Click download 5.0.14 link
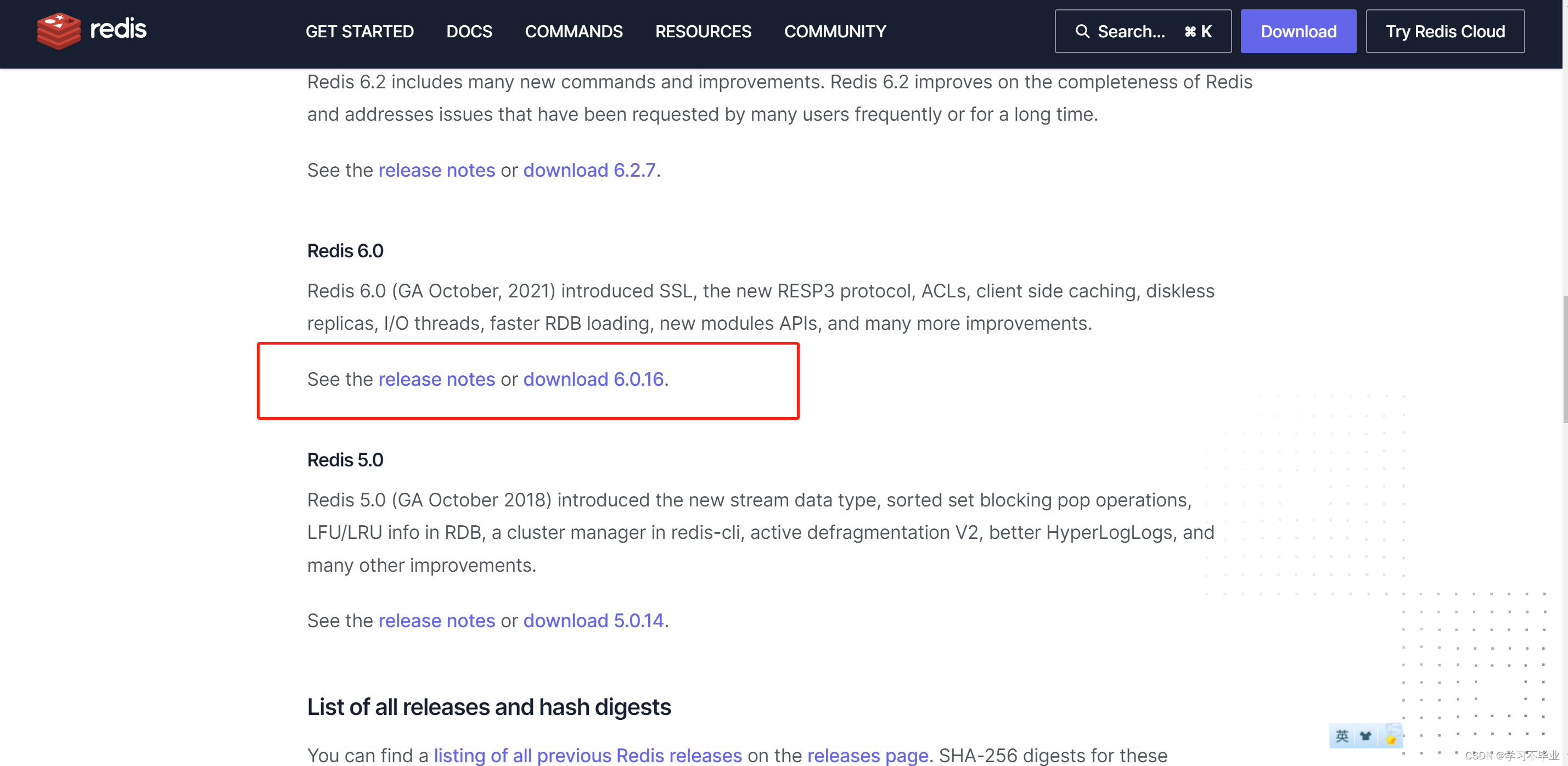Viewport: 1568px width, 766px height. point(593,621)
